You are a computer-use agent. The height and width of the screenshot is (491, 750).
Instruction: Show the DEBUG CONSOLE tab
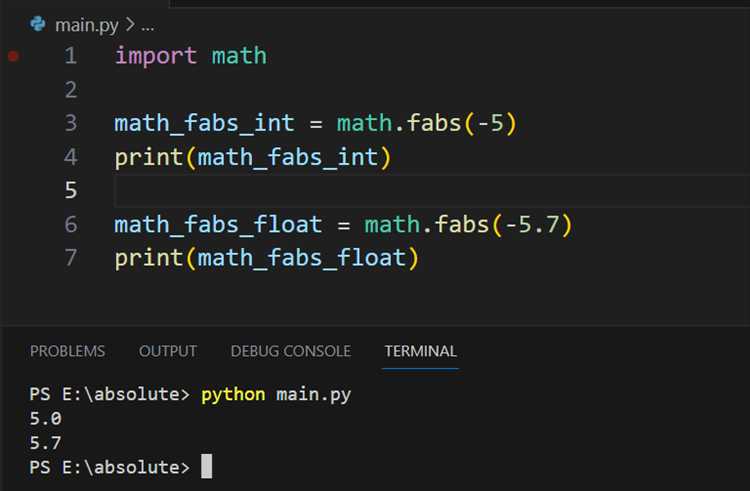click(290, 351)
